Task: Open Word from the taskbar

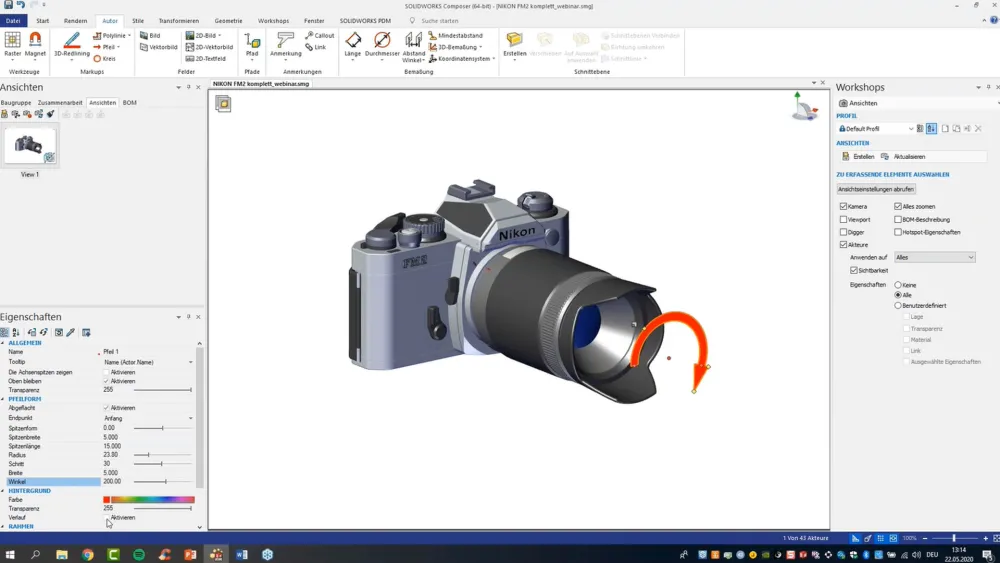Action: pyautogui.click(x=242, y=555)
